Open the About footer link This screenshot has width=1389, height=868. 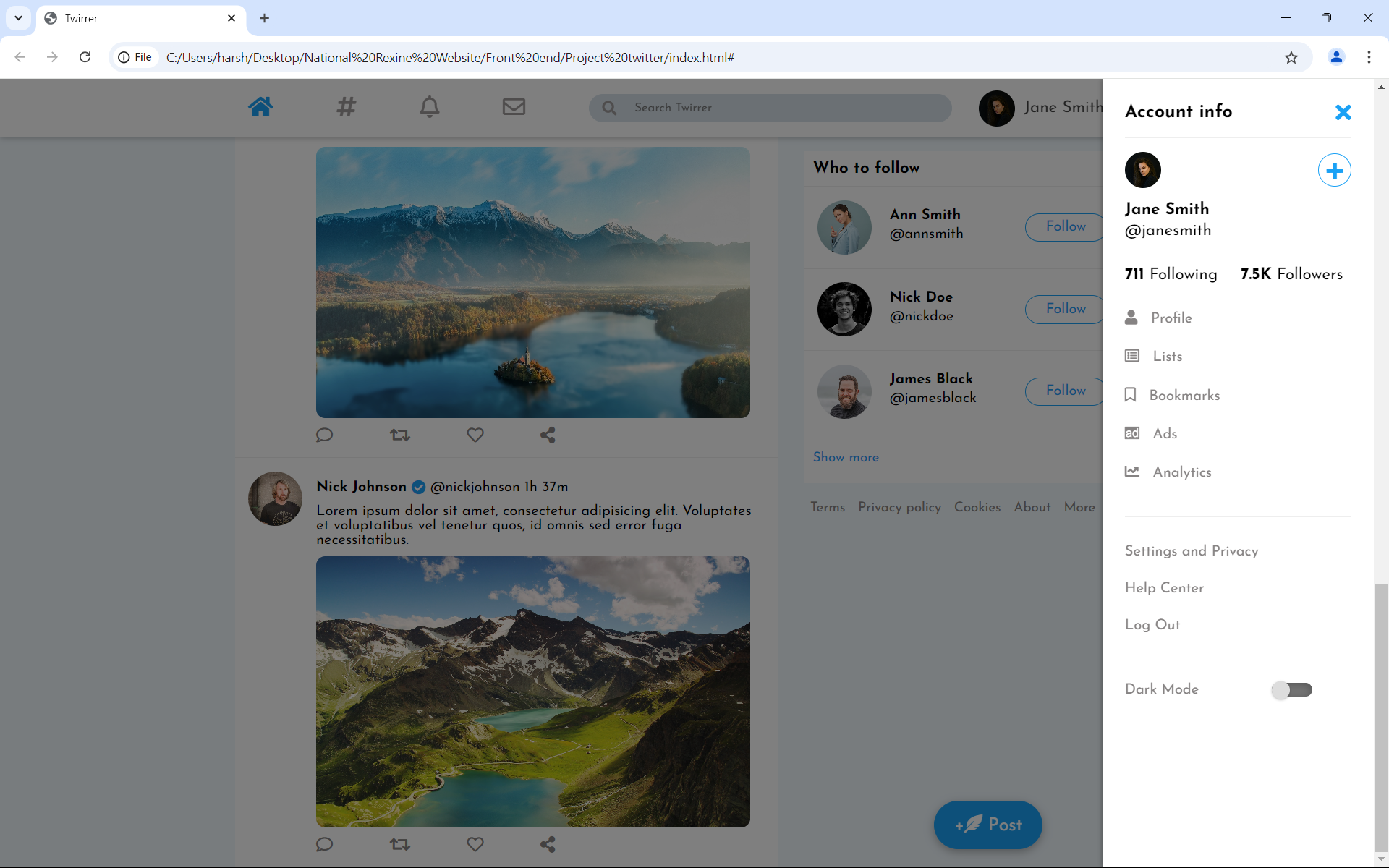[1032, 507]
